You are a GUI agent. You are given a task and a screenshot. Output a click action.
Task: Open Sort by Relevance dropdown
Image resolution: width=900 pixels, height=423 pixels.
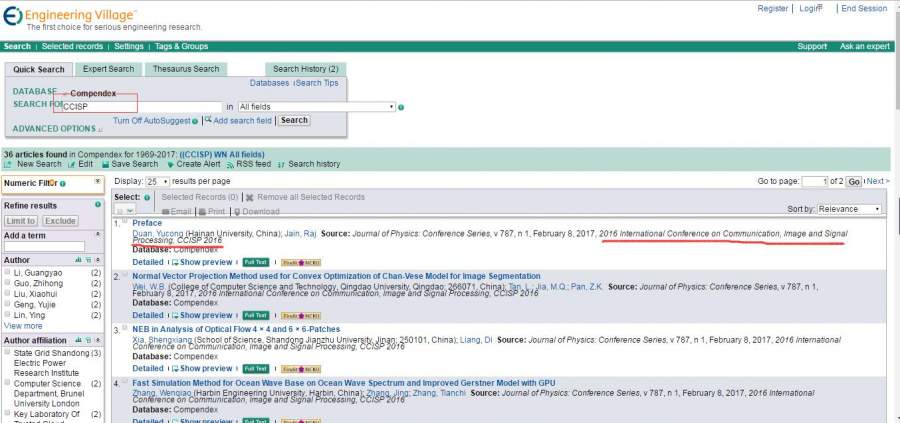coord(849,209)
